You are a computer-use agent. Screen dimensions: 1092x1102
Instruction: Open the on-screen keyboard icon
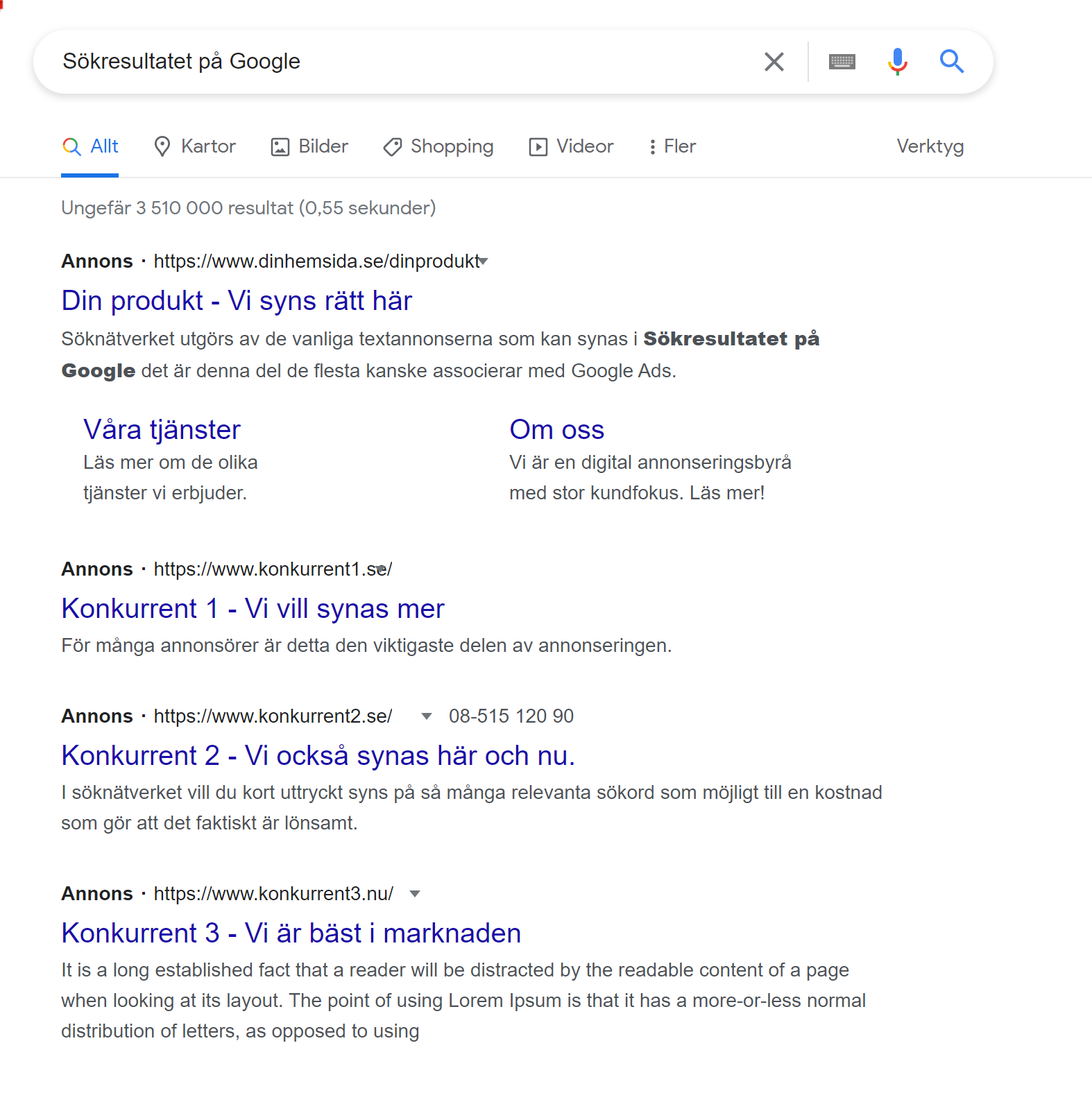pyautogui.click(x=842, y=62)
